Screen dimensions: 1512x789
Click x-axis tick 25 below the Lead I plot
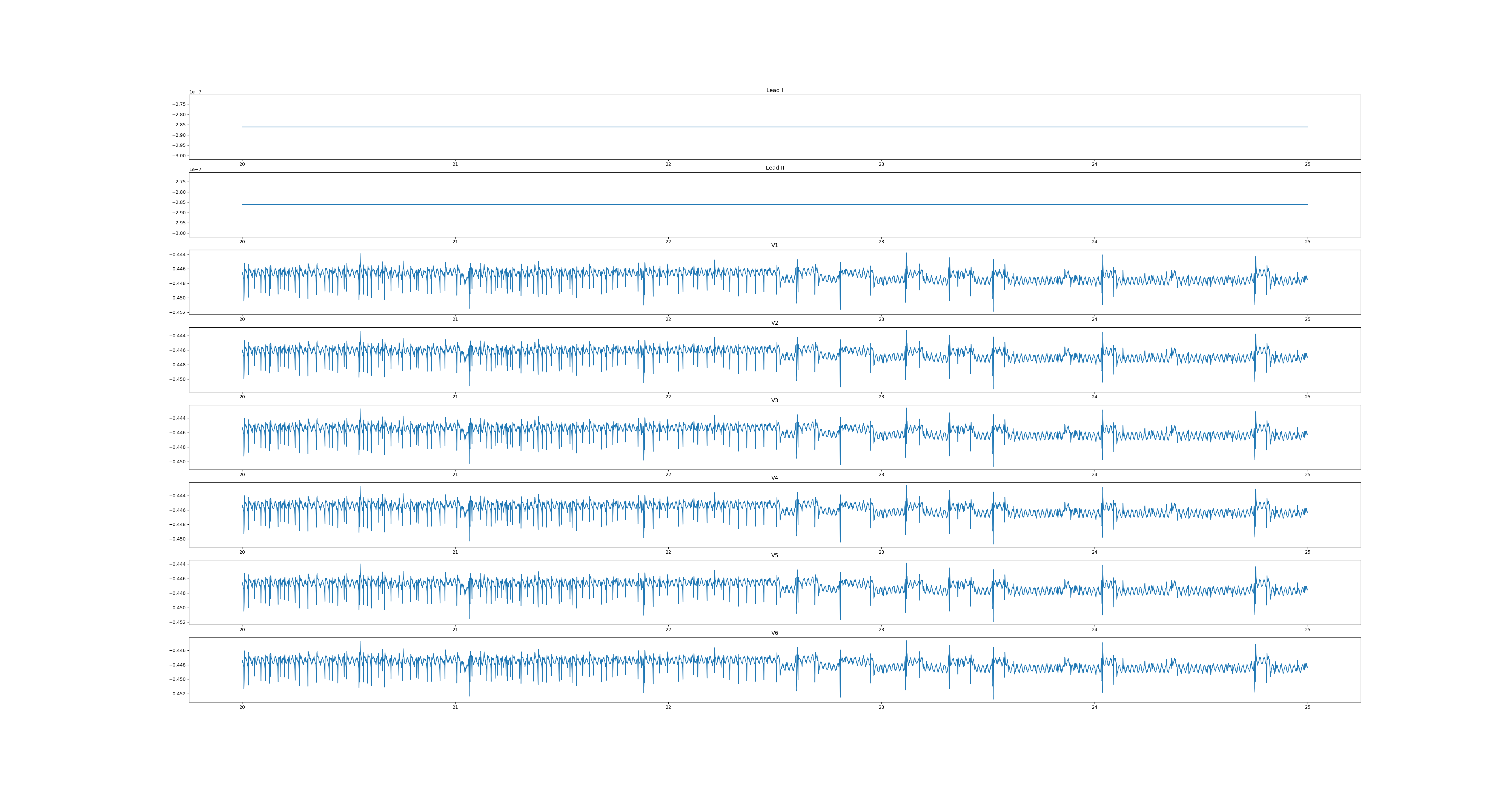pyautogui.click(x=1307, y=164)
